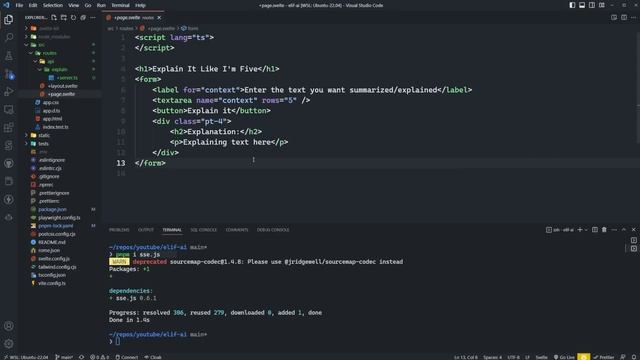Open the Edit menu
640x360 pixels.
click(33, 5)
